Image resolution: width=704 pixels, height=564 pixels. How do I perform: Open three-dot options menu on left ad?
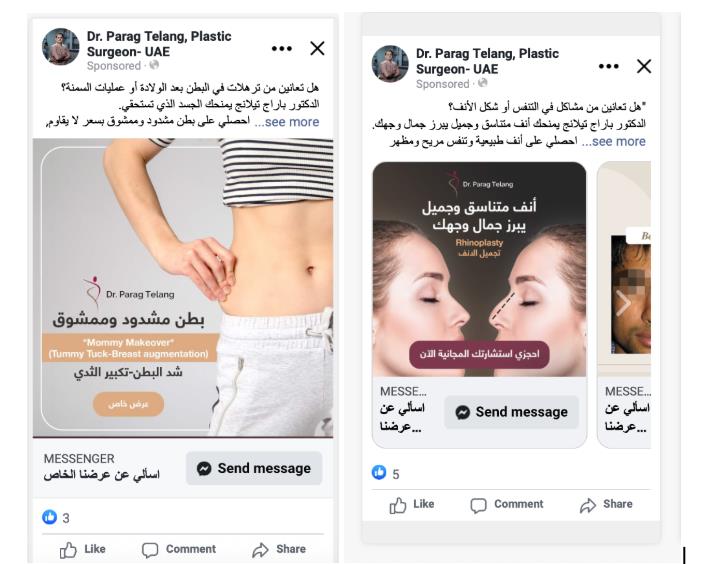[282, 48]
